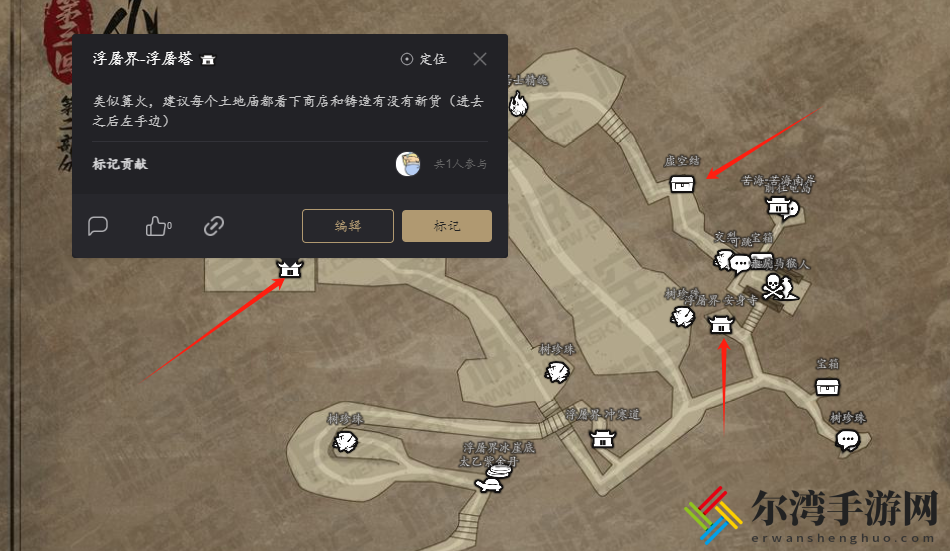950x551 pixels.
Task: Click the 编辑 edit button
Action: click(x=348, y=226)
